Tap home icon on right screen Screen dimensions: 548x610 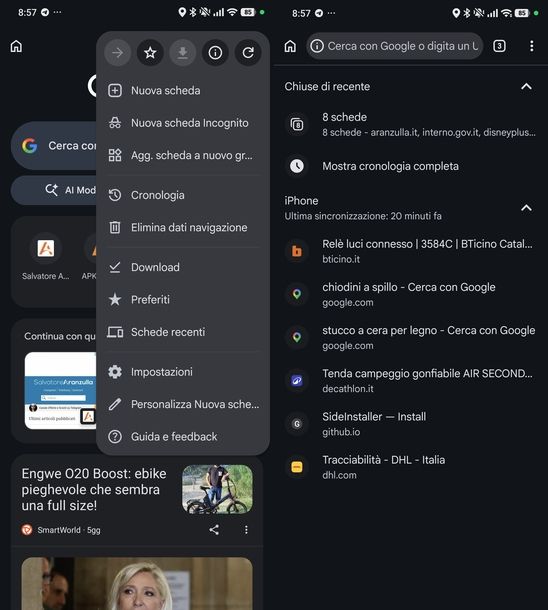pos(290,46)
